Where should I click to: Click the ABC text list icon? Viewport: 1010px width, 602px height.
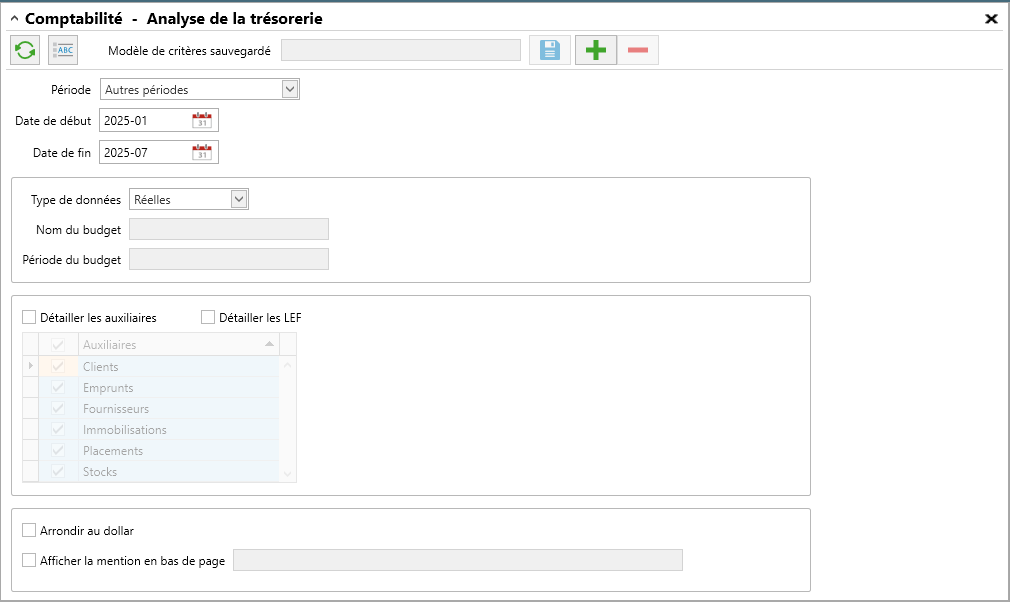[63, 50]
